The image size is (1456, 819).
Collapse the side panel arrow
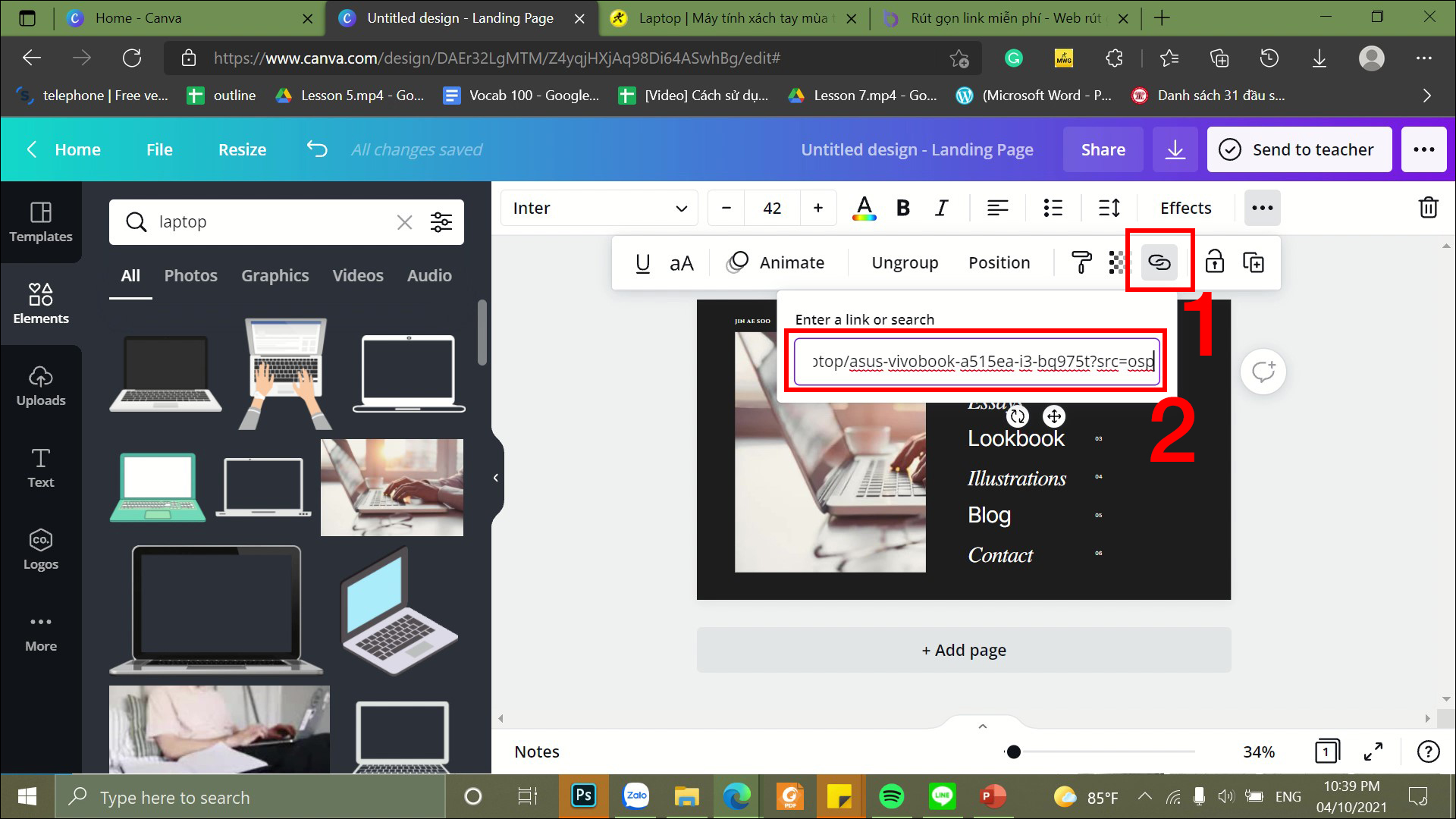click(495, 478)
